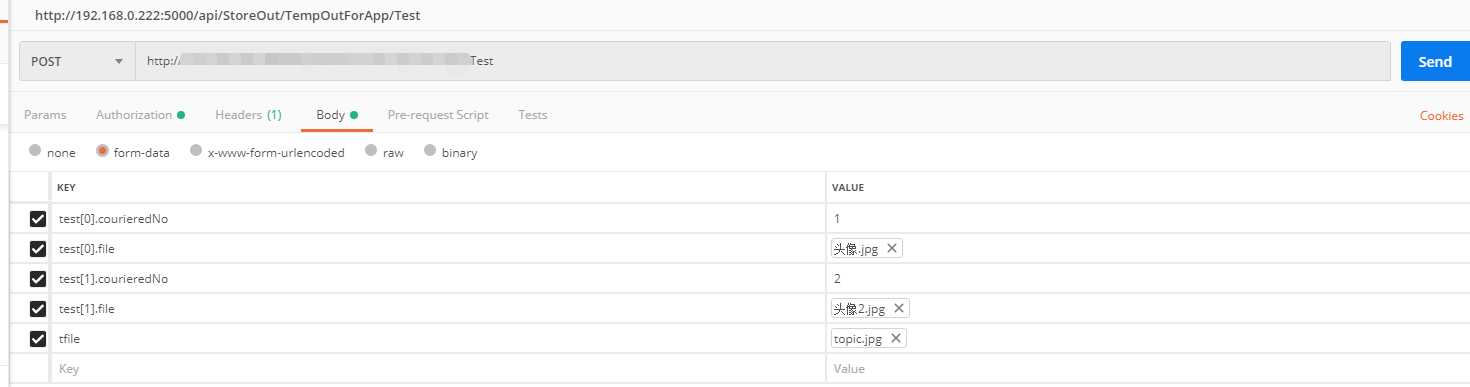Screen dimensions: 1470x387
Task: Switch to Pre-request Script tab
Action: coord(438,115)
